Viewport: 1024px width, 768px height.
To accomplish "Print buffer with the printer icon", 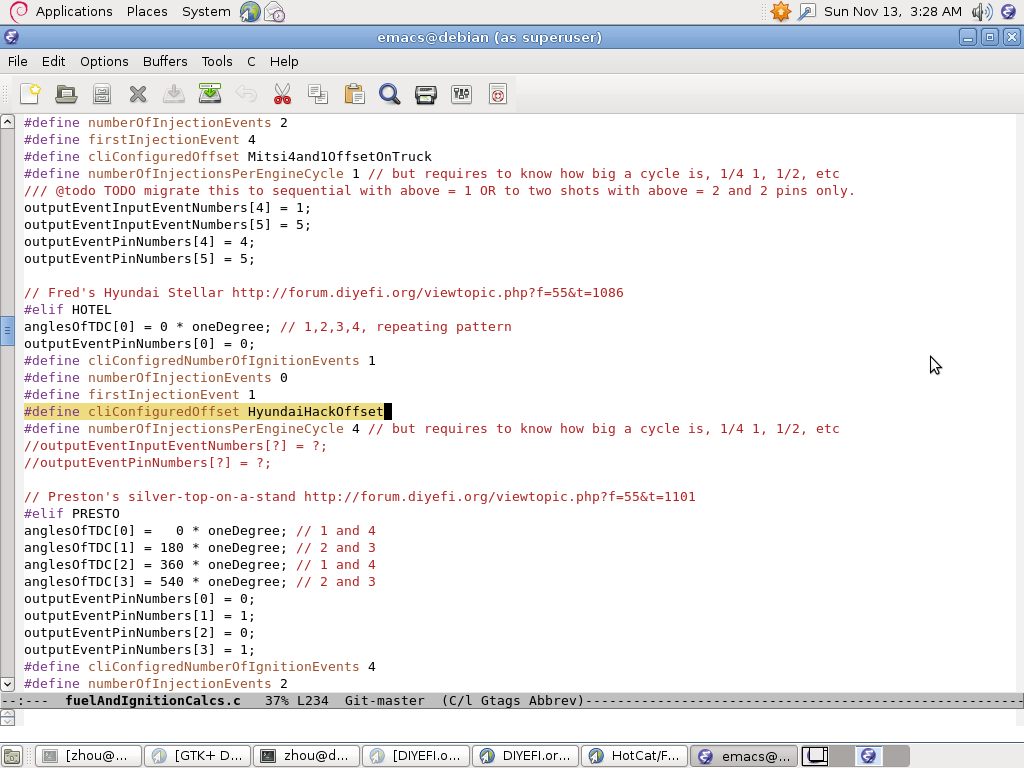I will point(426,94).
